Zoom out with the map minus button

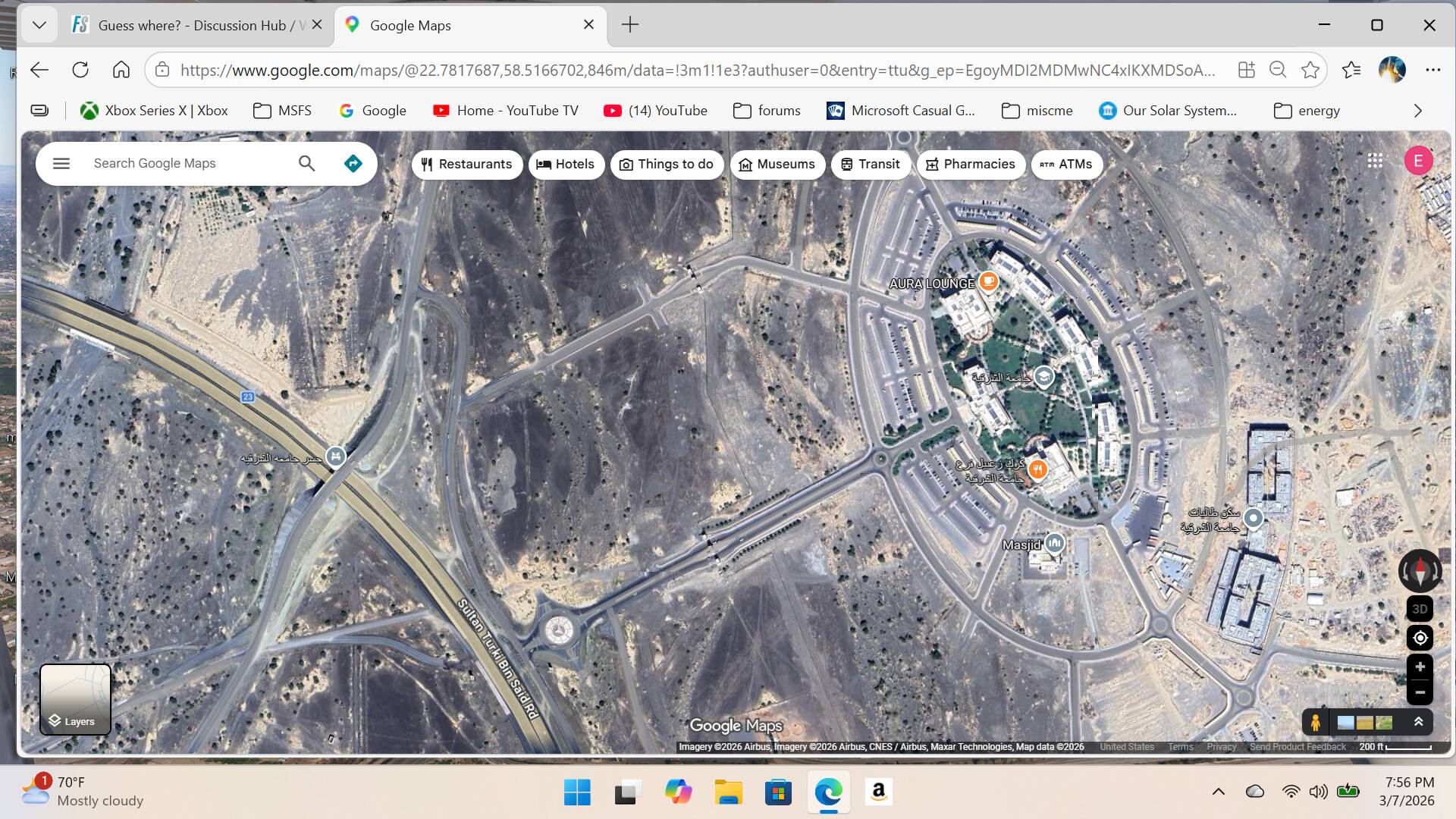[1420, 692]
